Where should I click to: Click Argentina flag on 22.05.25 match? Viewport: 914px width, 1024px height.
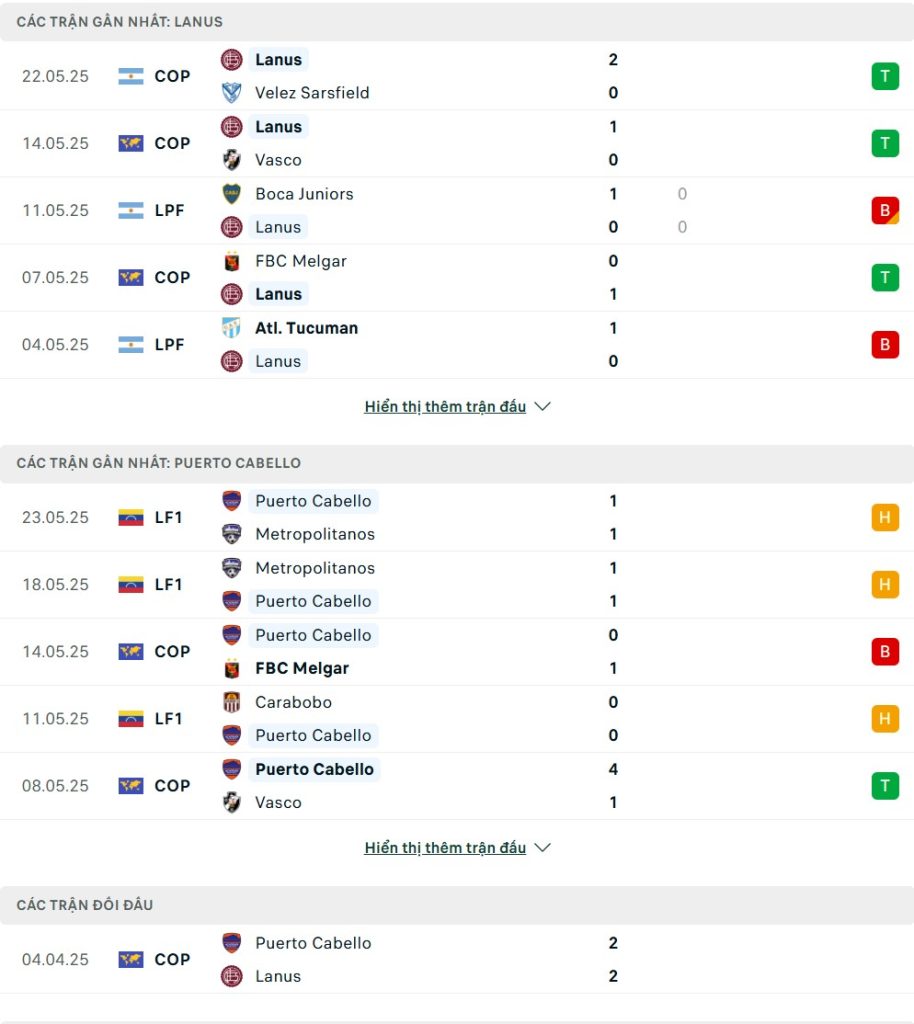click(x=131, y=76)
